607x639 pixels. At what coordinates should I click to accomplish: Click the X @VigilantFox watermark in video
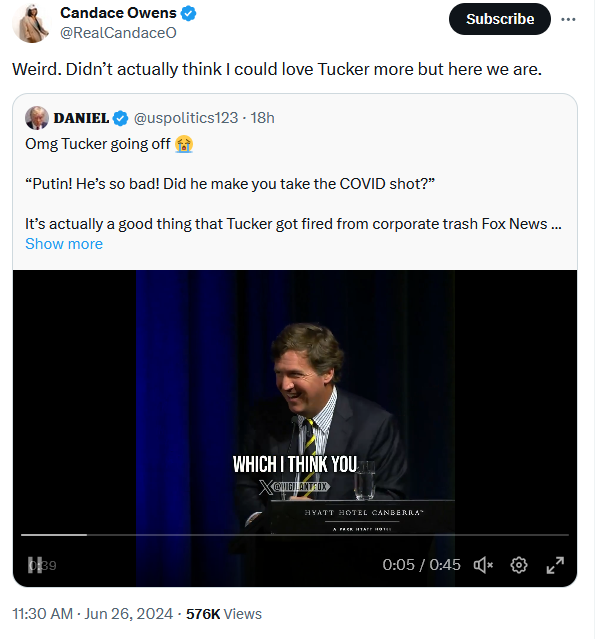pyautogui.click(x=294, y=487)
